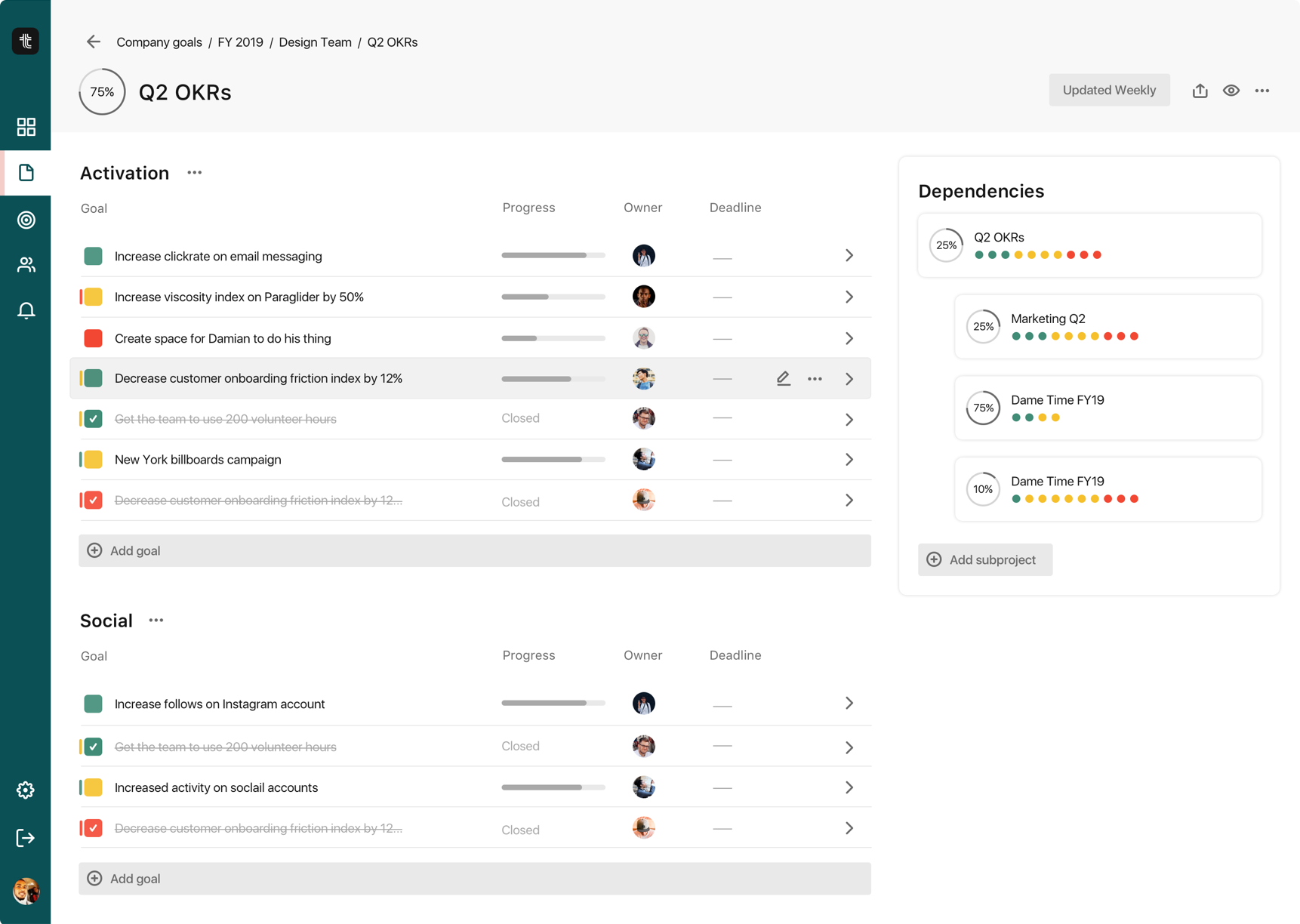The height and width of the screenshot is (924, 1300).
Task: Open the dashboard grid icon in sidebar
Action: [26, 127]
